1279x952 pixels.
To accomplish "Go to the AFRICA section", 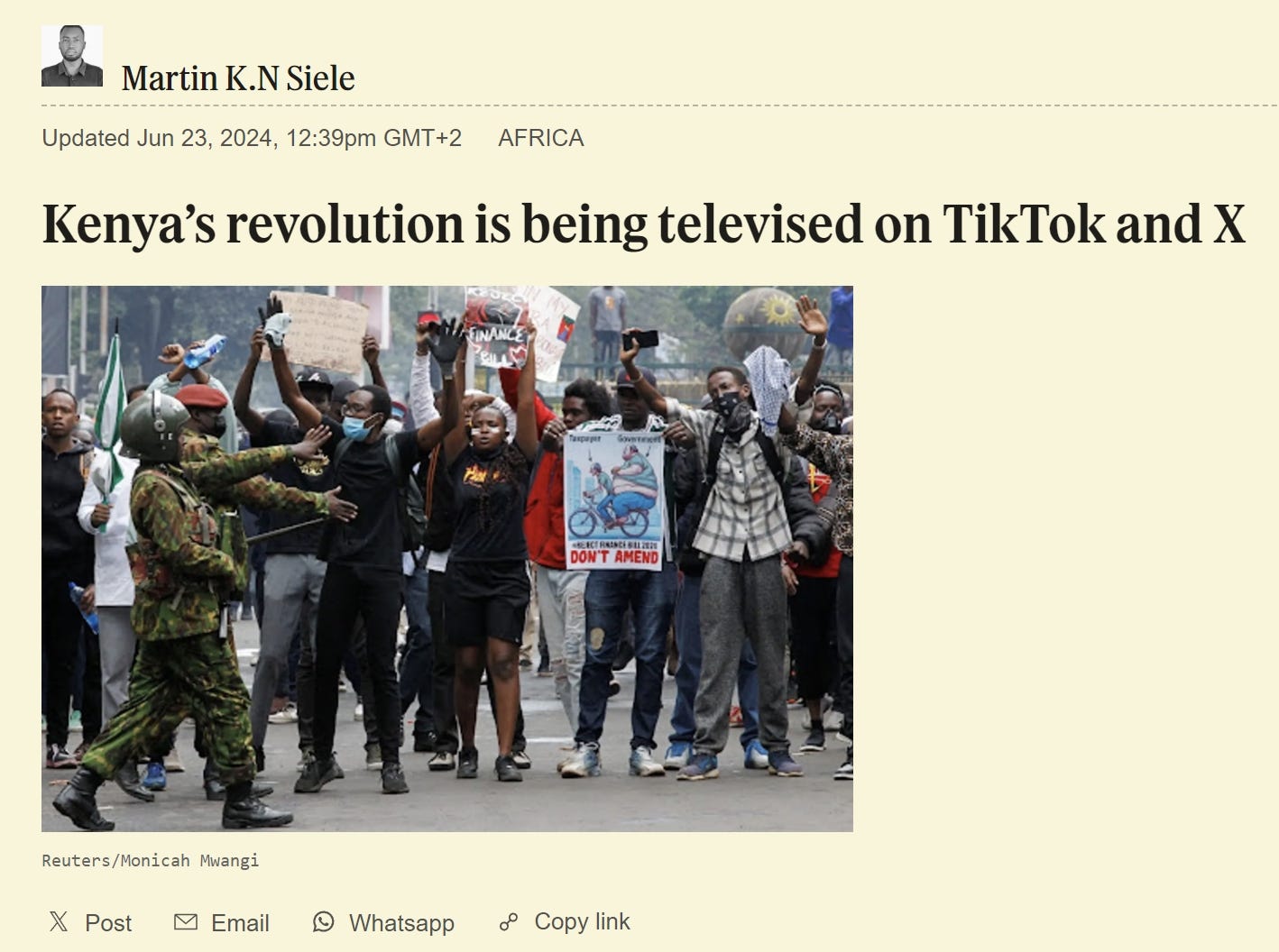I will [x=541, y=138].
